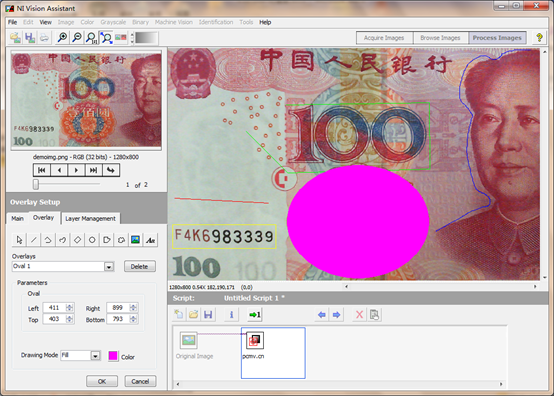Pick the pointer selection tool
Screen dimensions: 554x396
(19, 240)
